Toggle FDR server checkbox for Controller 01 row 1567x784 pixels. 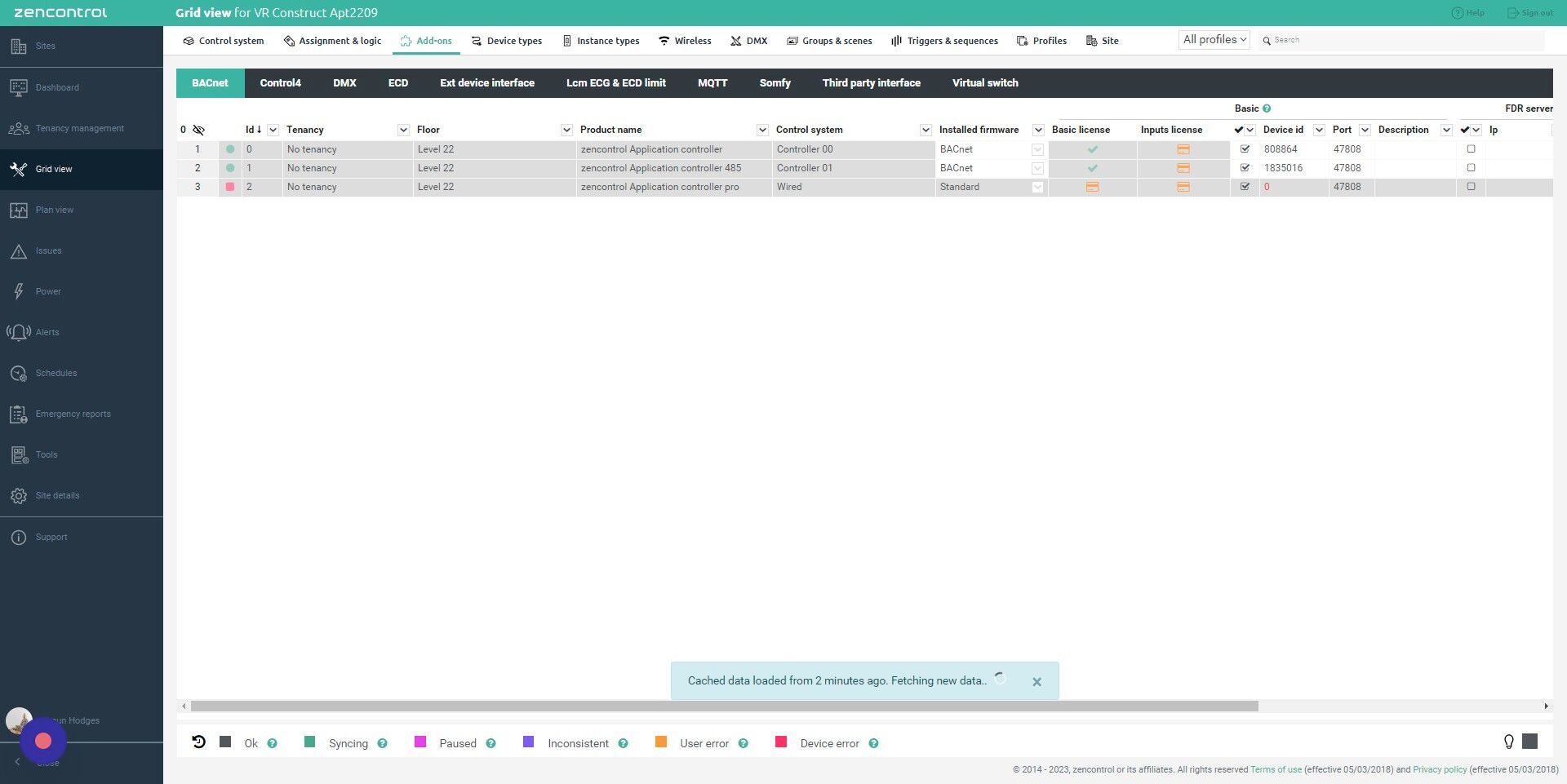pyautogui.click(x=1471, y=168)
